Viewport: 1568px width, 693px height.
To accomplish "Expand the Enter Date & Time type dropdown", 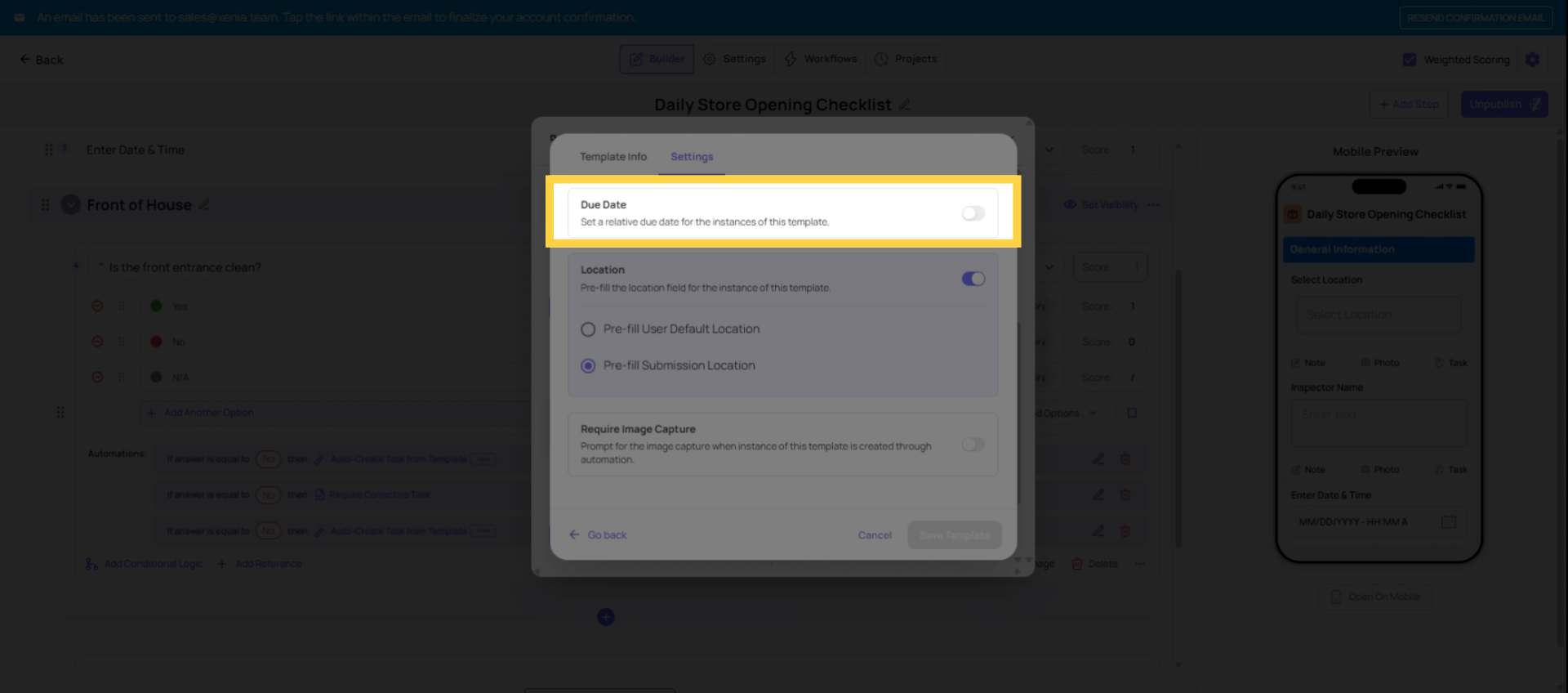I will tap(1049, 150).
